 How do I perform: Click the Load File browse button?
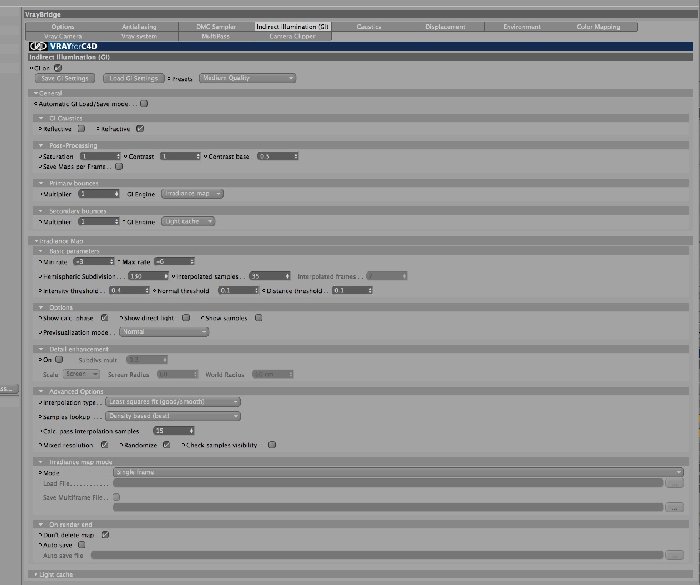point(674,483)
